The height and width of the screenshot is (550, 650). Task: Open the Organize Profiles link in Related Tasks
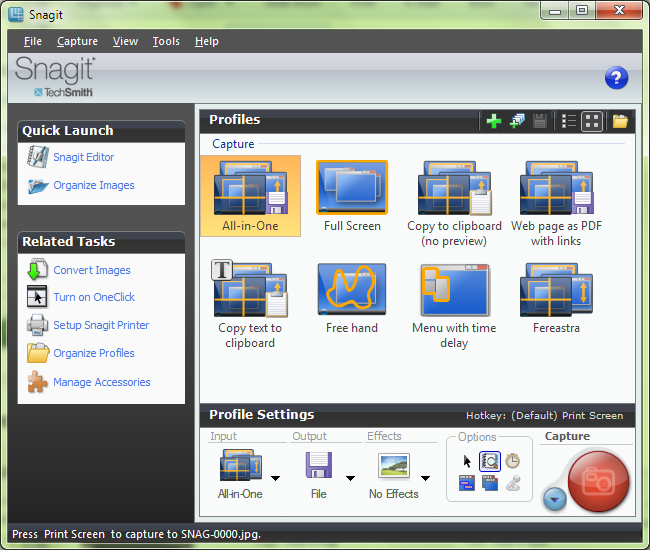[94, 353]
